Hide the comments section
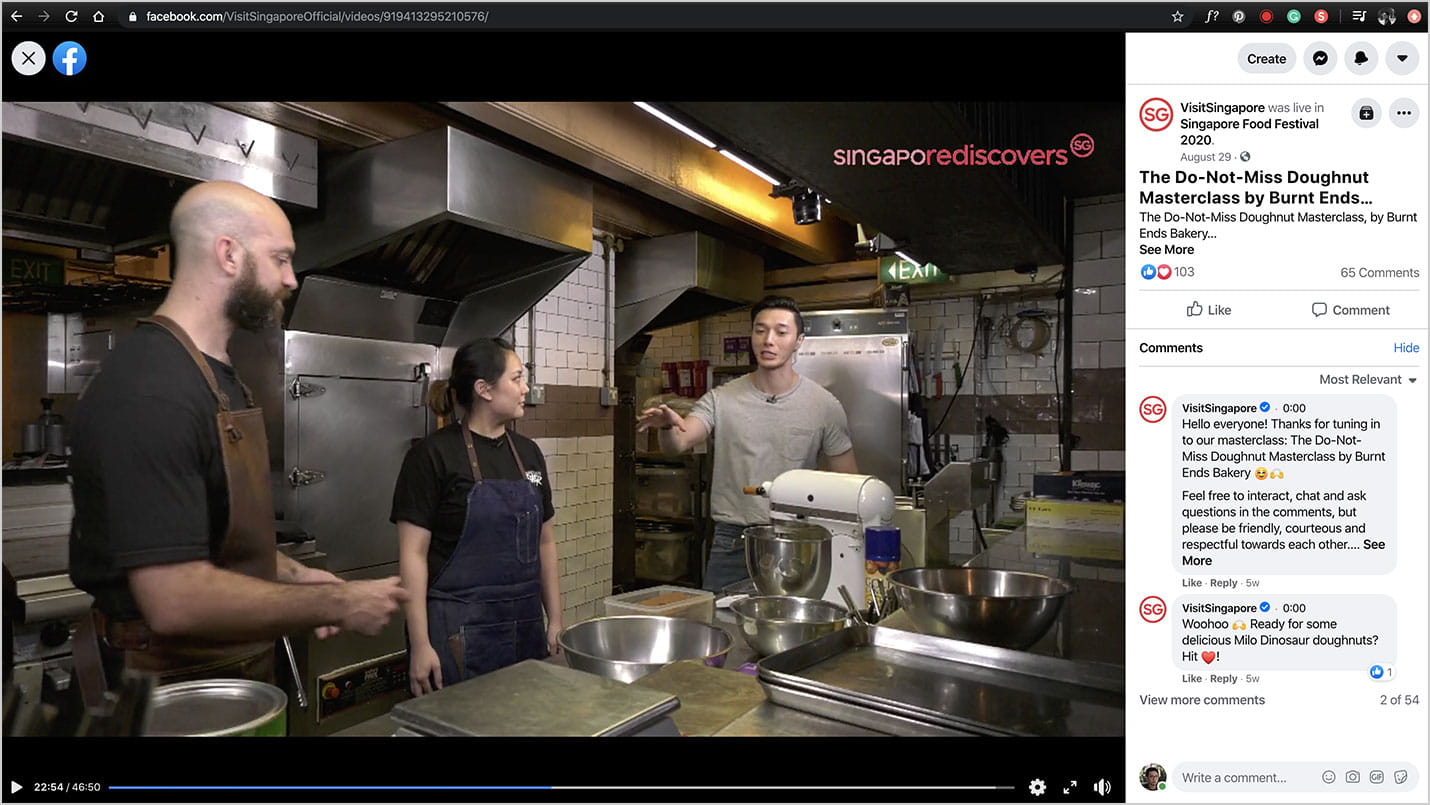Image resolution: width=1430 pixels, height=805 pixels. point(1406,348)
